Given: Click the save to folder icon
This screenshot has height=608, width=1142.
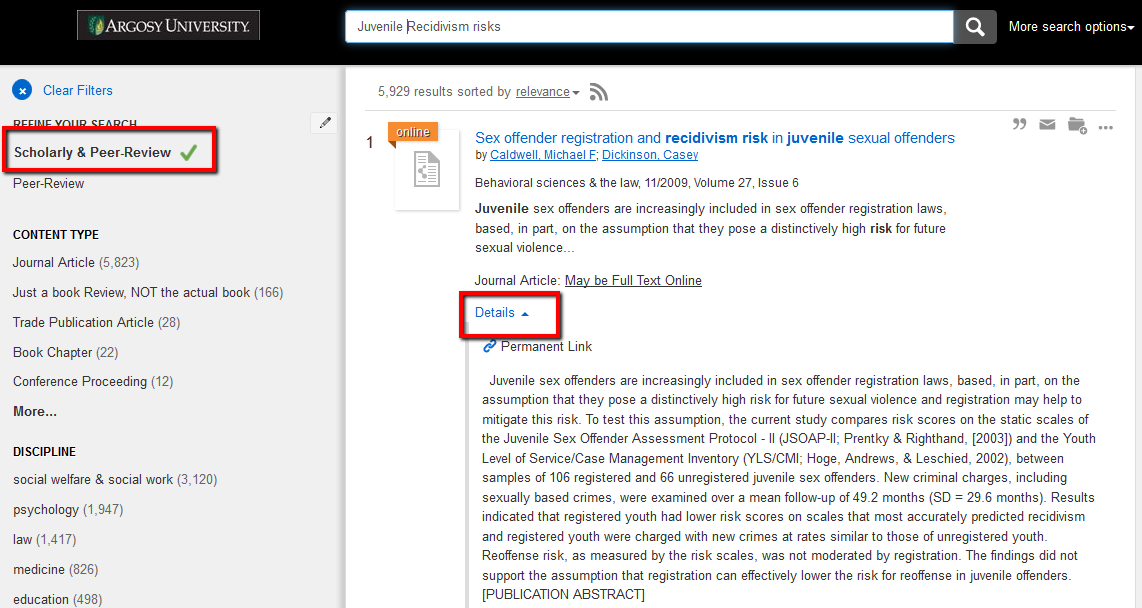Looking at the screenshot, I should (1076, 125).
